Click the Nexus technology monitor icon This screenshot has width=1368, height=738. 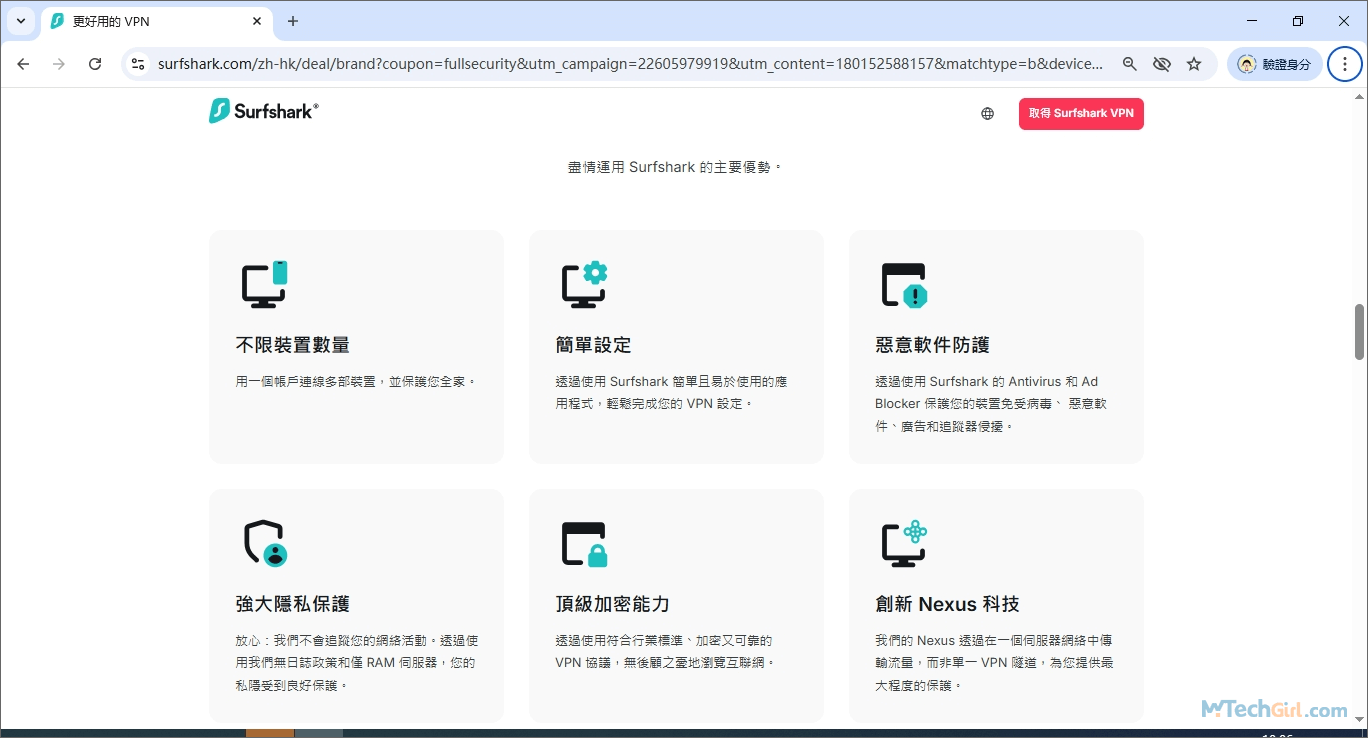tap(904, 544)
